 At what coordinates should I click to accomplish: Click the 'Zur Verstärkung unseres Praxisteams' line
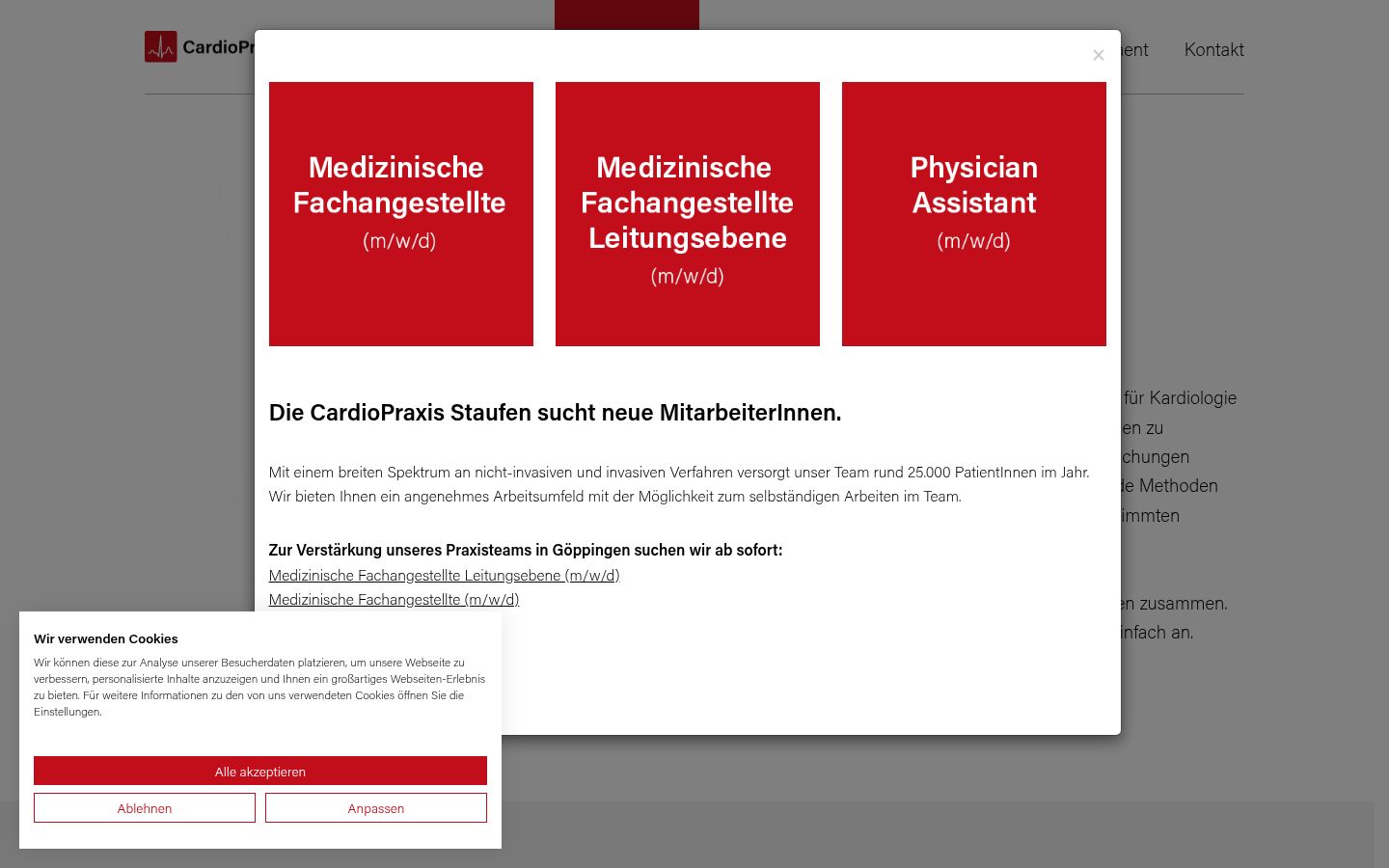(526, 550)
